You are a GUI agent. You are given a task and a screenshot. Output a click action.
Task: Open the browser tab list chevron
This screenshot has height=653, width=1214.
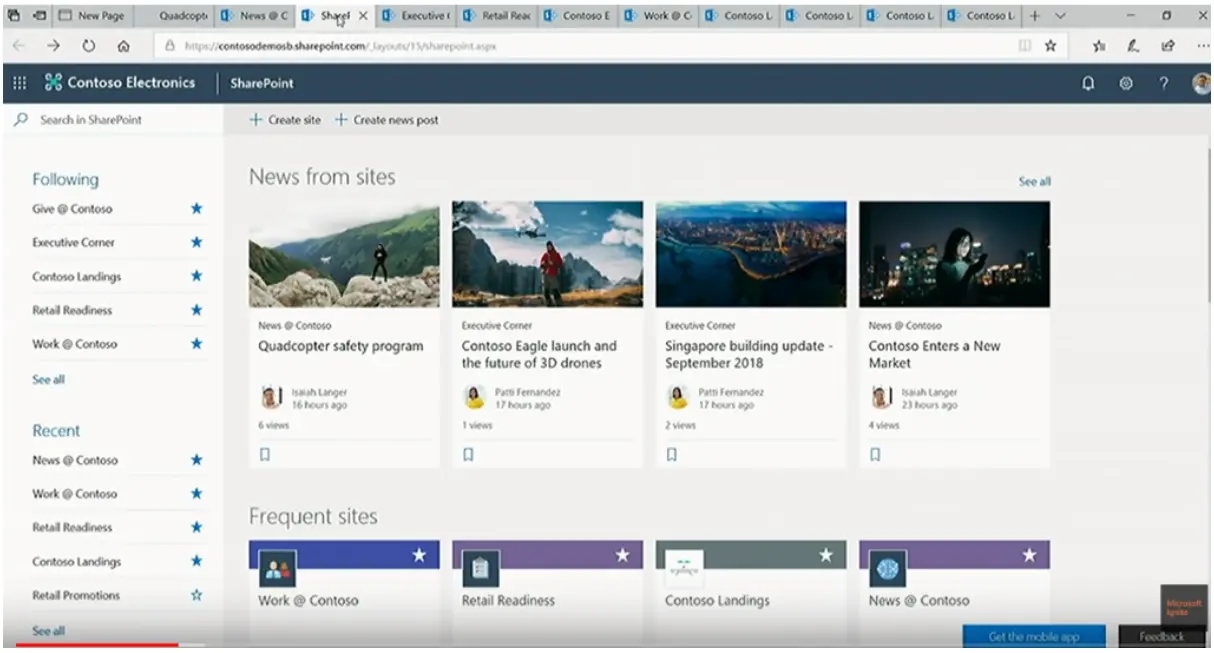coord(1061,16)
